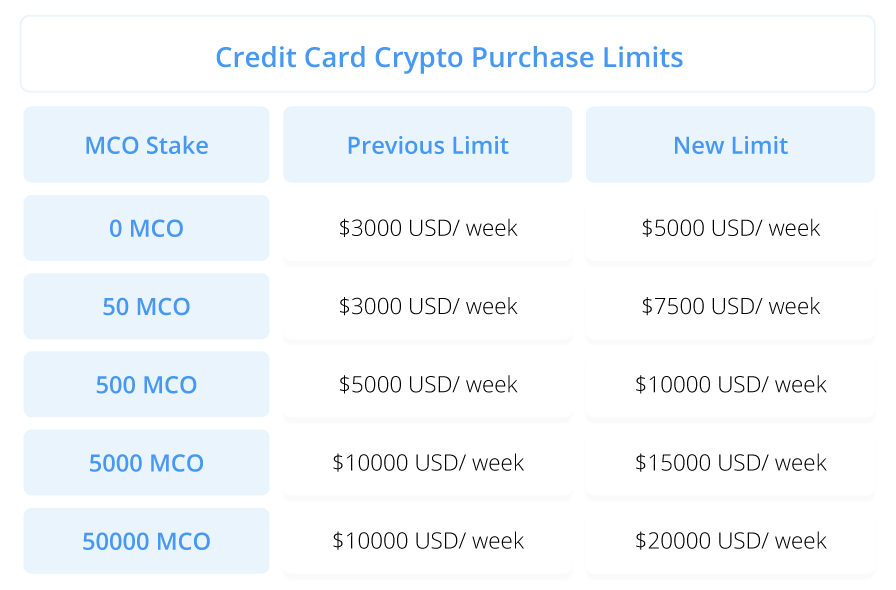Click the $10000 new limit for 500 MCO
The width and height of the screenshot is (896, 590).
tap(730, 384)
